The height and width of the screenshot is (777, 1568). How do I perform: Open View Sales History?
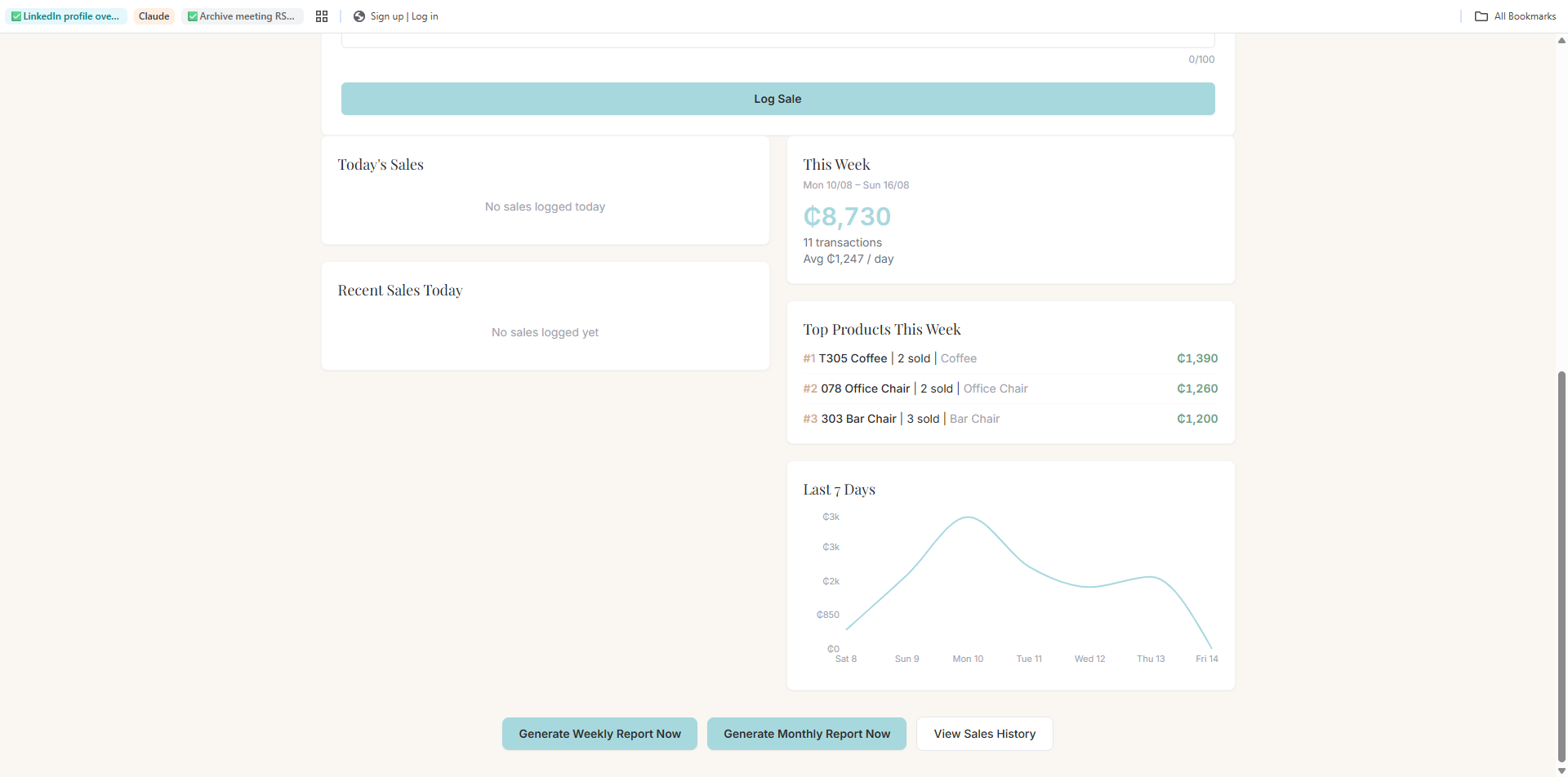[985, 734]
